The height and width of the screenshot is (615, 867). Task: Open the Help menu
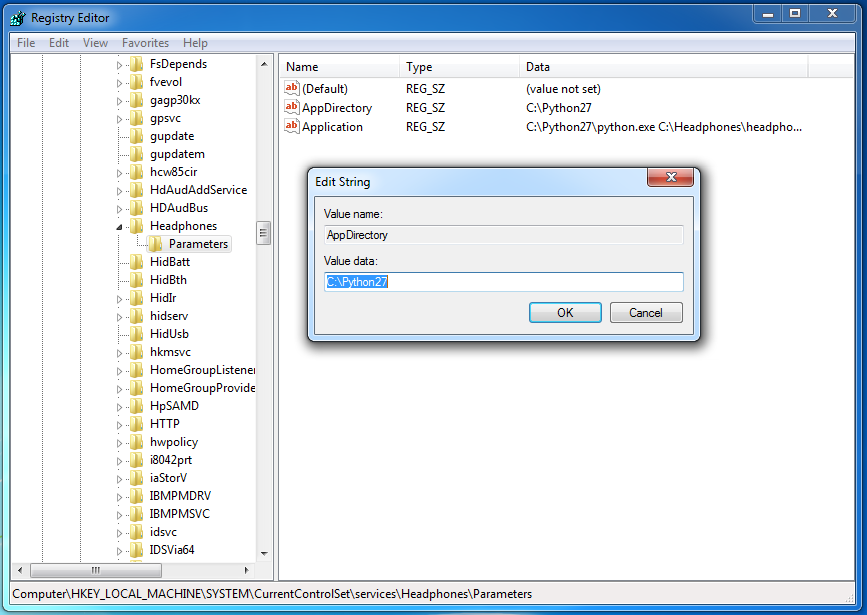click(x=195, y=43)
